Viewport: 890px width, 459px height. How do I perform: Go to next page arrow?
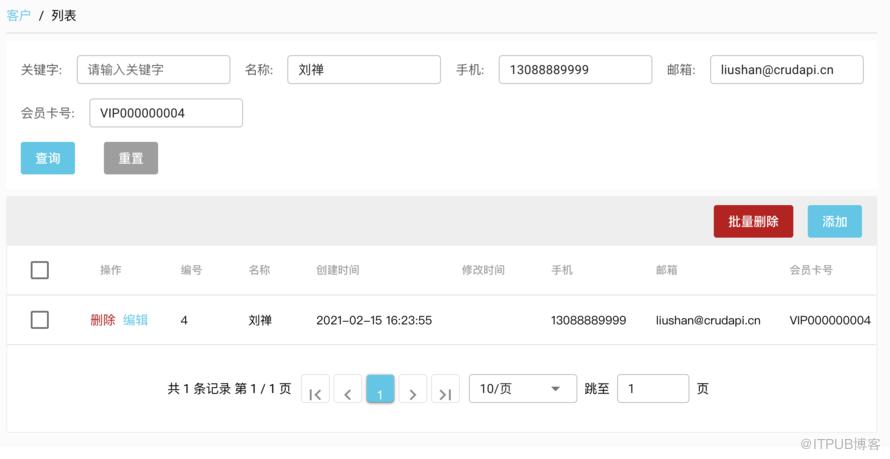click(413, 389)
